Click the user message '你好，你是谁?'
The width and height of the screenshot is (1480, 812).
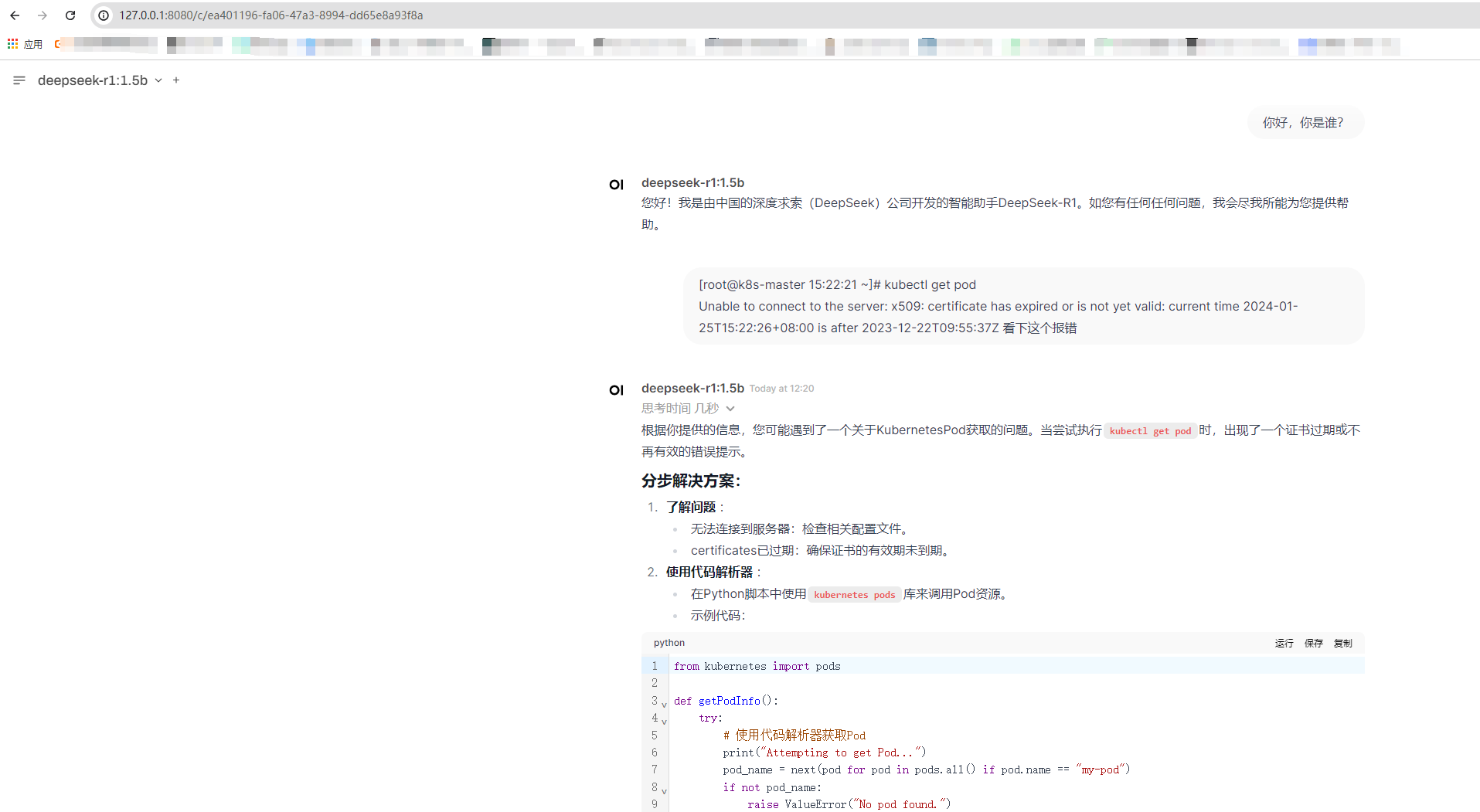(x=1305, y=123)
